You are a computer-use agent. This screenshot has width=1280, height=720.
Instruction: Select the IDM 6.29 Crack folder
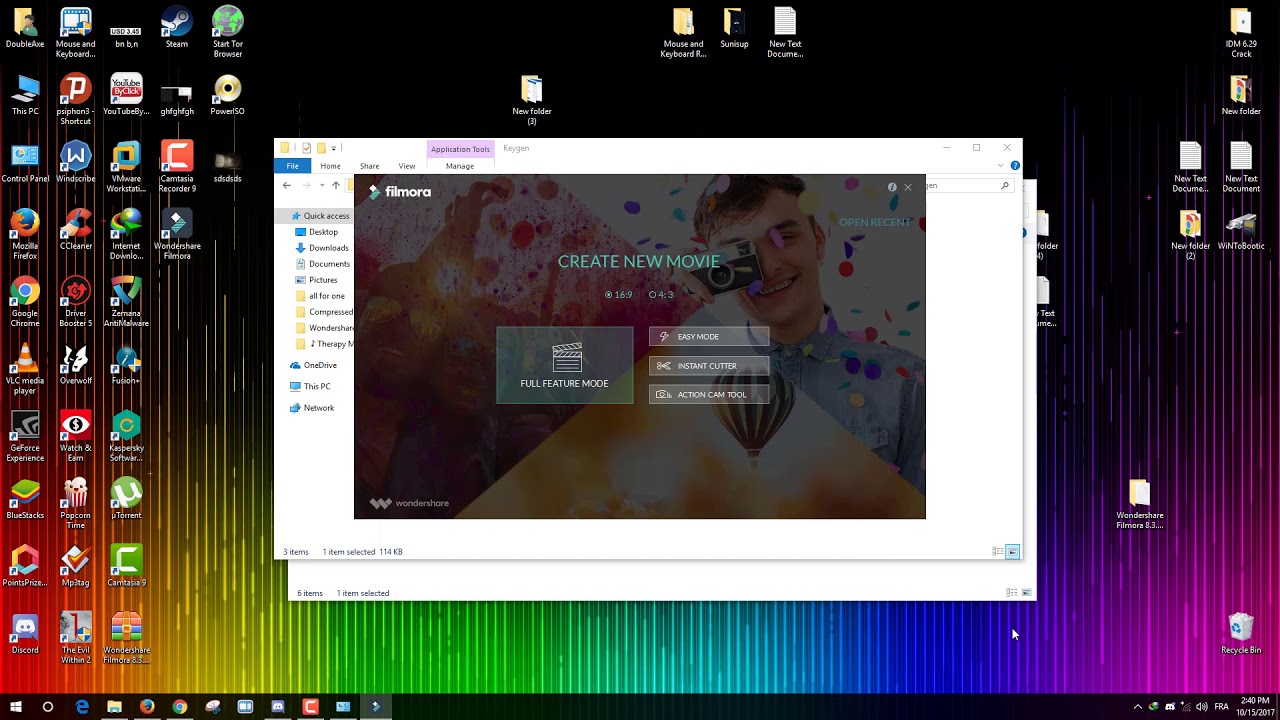pos(1241,32)
